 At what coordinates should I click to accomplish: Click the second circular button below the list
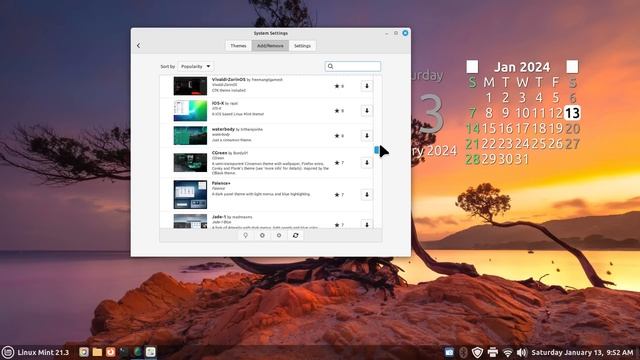262,236
